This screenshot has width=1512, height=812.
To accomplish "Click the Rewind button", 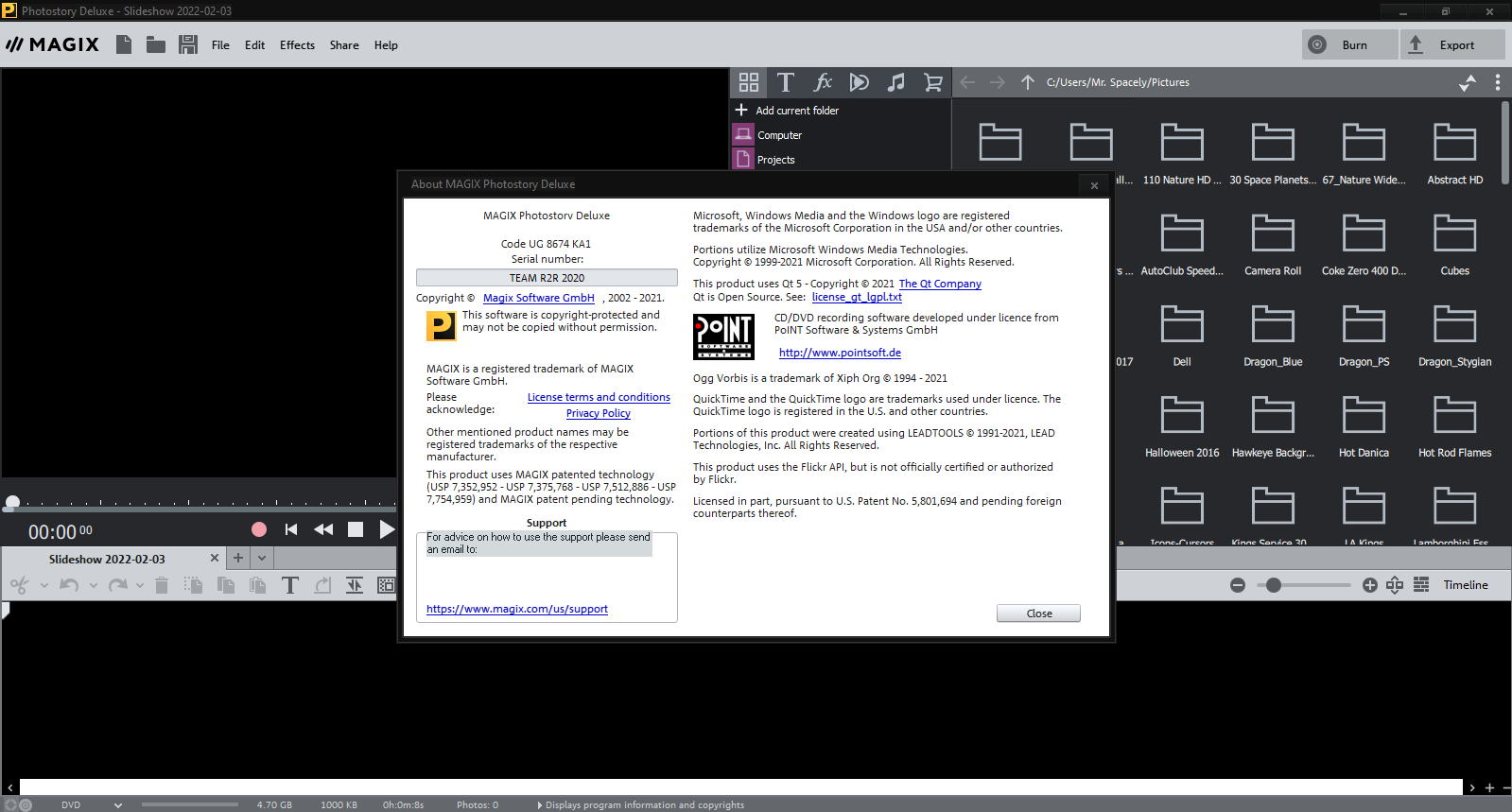I will tap(323, 529).
